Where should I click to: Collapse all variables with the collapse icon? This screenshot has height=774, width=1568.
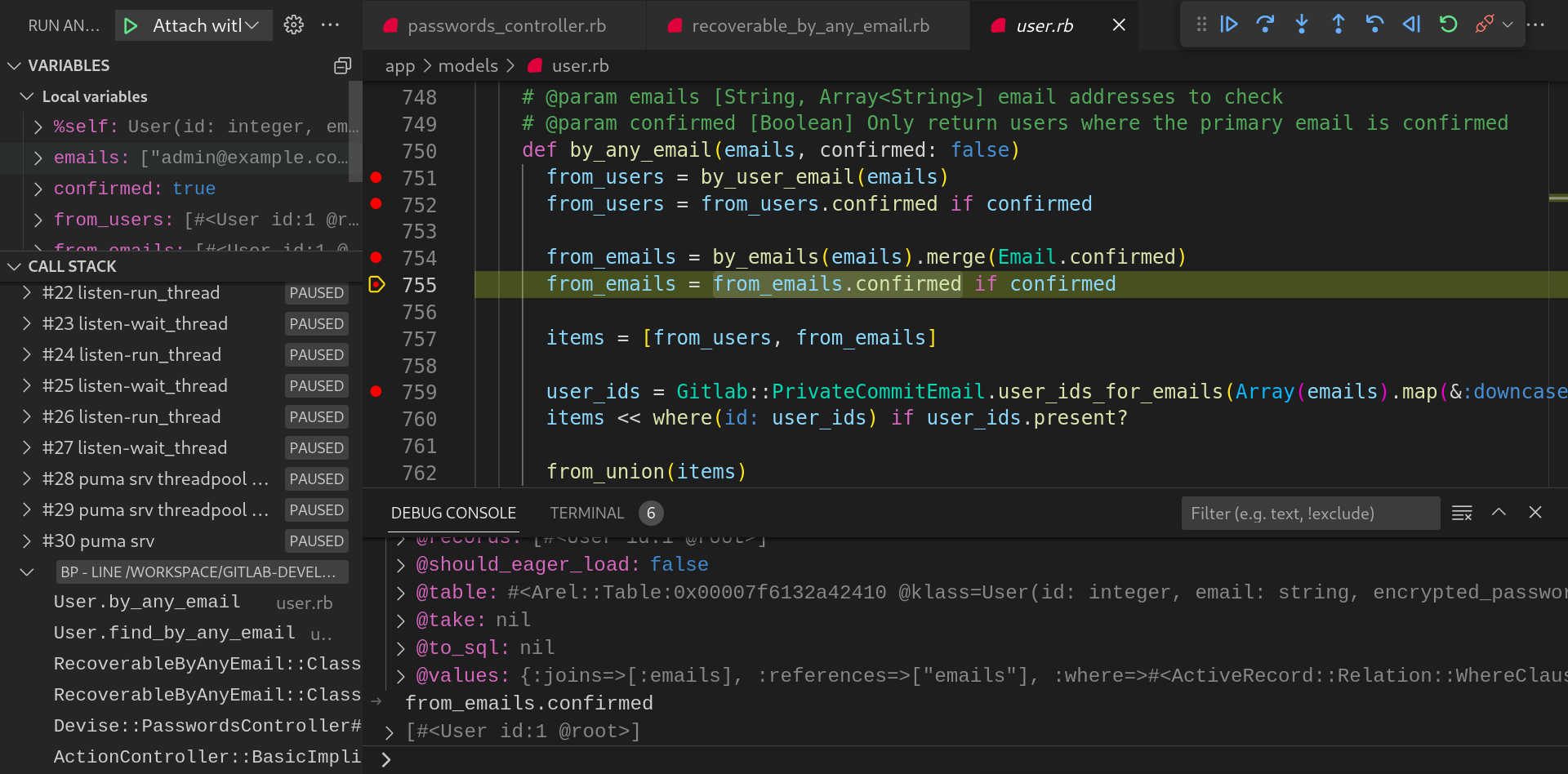343,65
